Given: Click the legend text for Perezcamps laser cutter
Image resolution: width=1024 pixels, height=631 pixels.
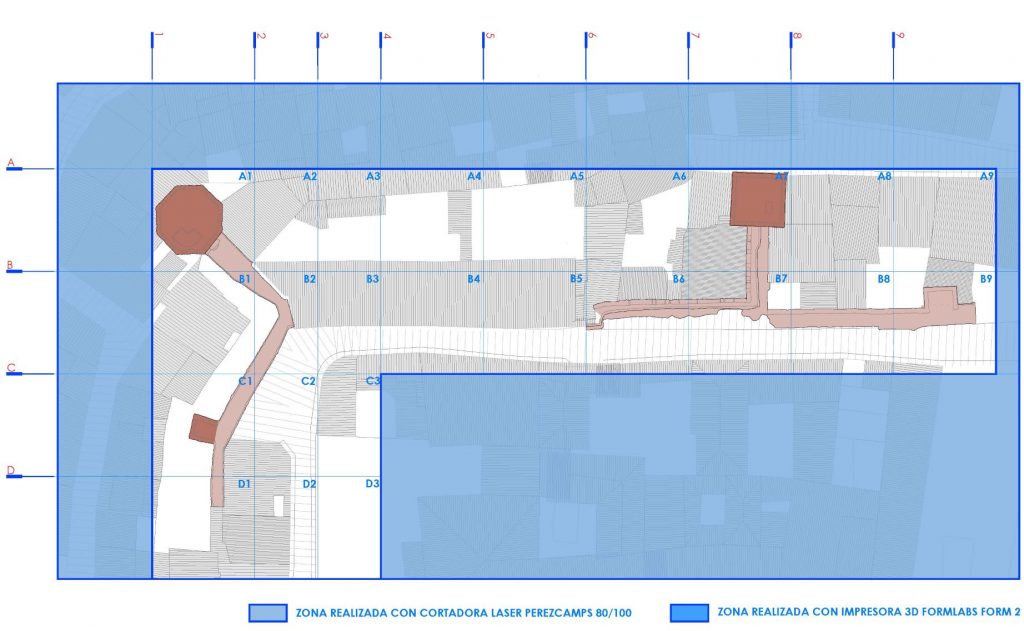Looking at the screenshot, I should 463,613.
